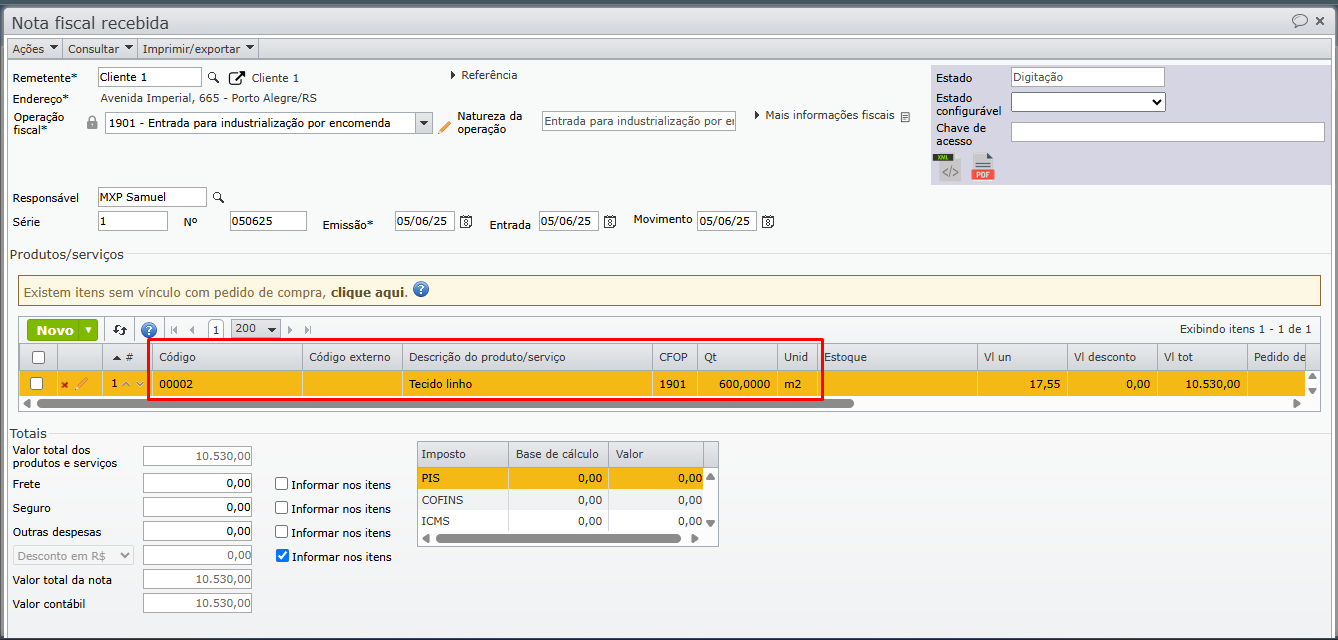Select the COFINS tax row
This screenshot has height=640, width=1338.
point(561,500)
